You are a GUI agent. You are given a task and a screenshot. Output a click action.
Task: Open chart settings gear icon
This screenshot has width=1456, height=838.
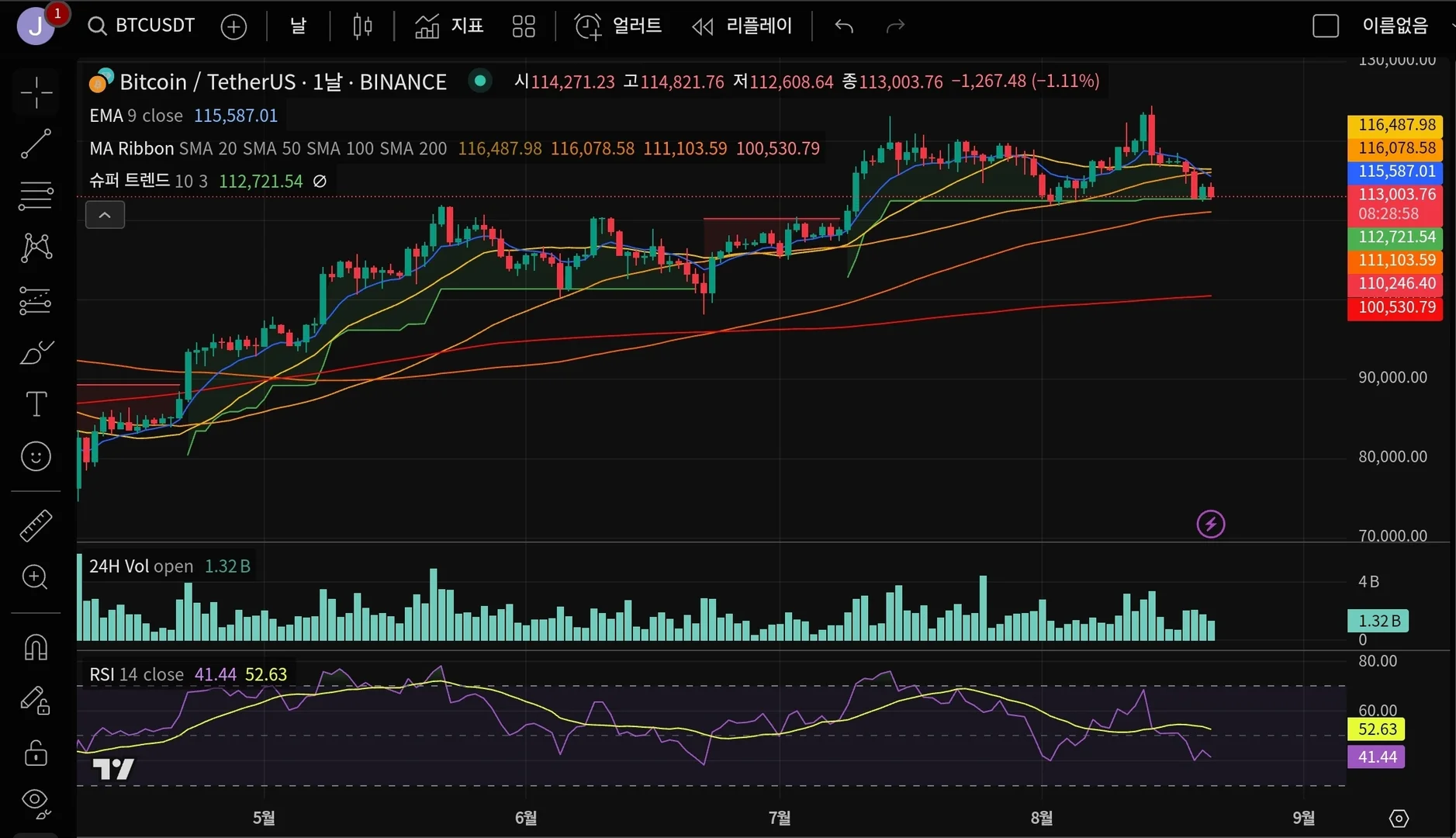(1399, 818)
